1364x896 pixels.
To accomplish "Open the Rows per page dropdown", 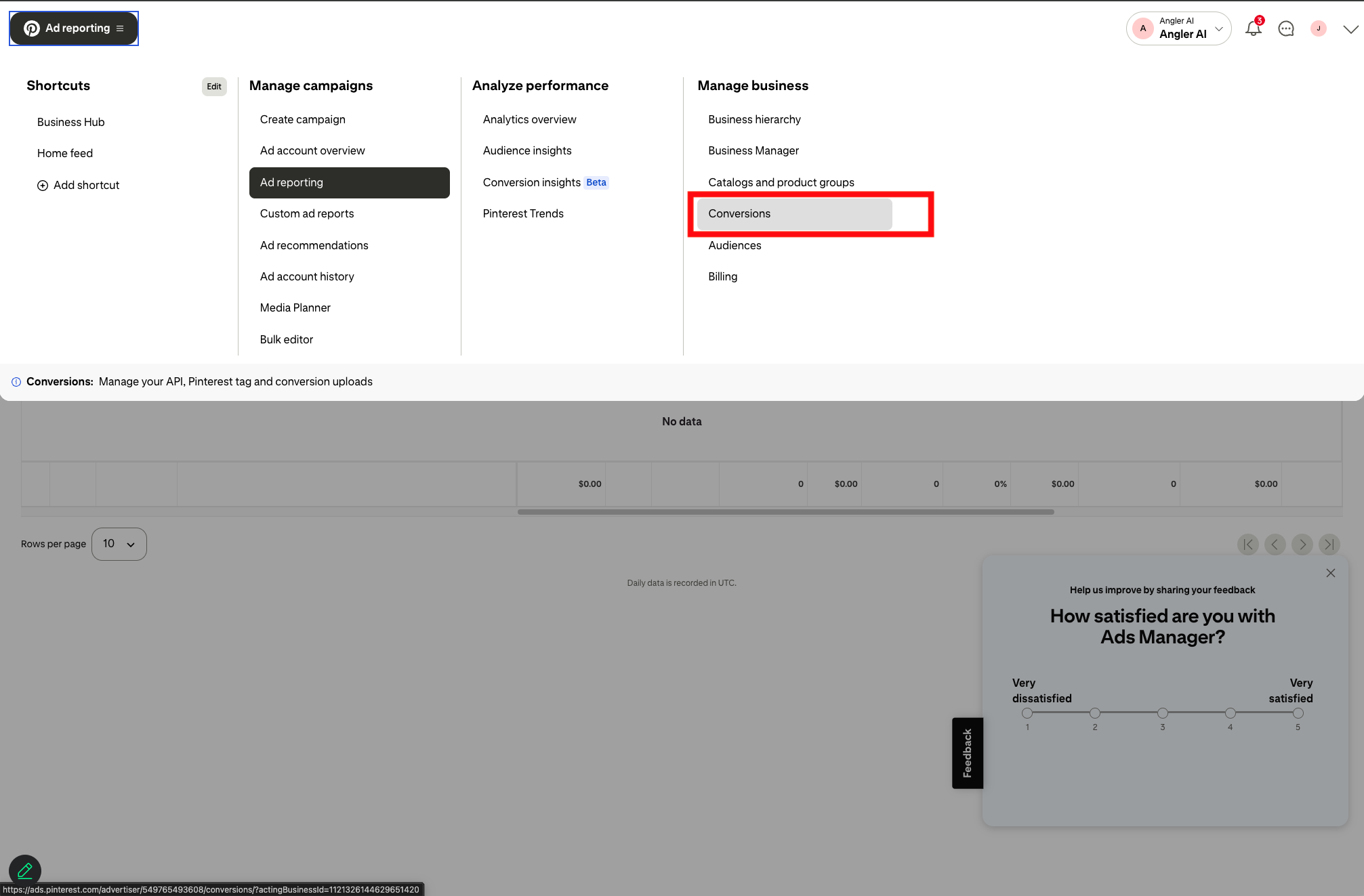I will (x=119, y=544).
